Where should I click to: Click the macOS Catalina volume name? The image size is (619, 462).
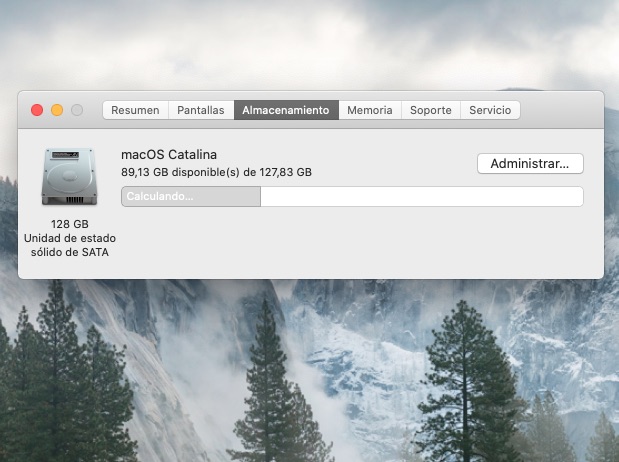click(169, 154)
